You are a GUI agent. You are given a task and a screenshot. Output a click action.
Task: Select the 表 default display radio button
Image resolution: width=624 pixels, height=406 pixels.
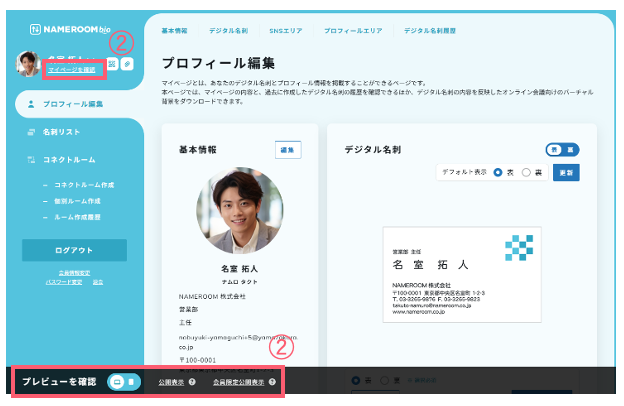[x=497, y=172]
